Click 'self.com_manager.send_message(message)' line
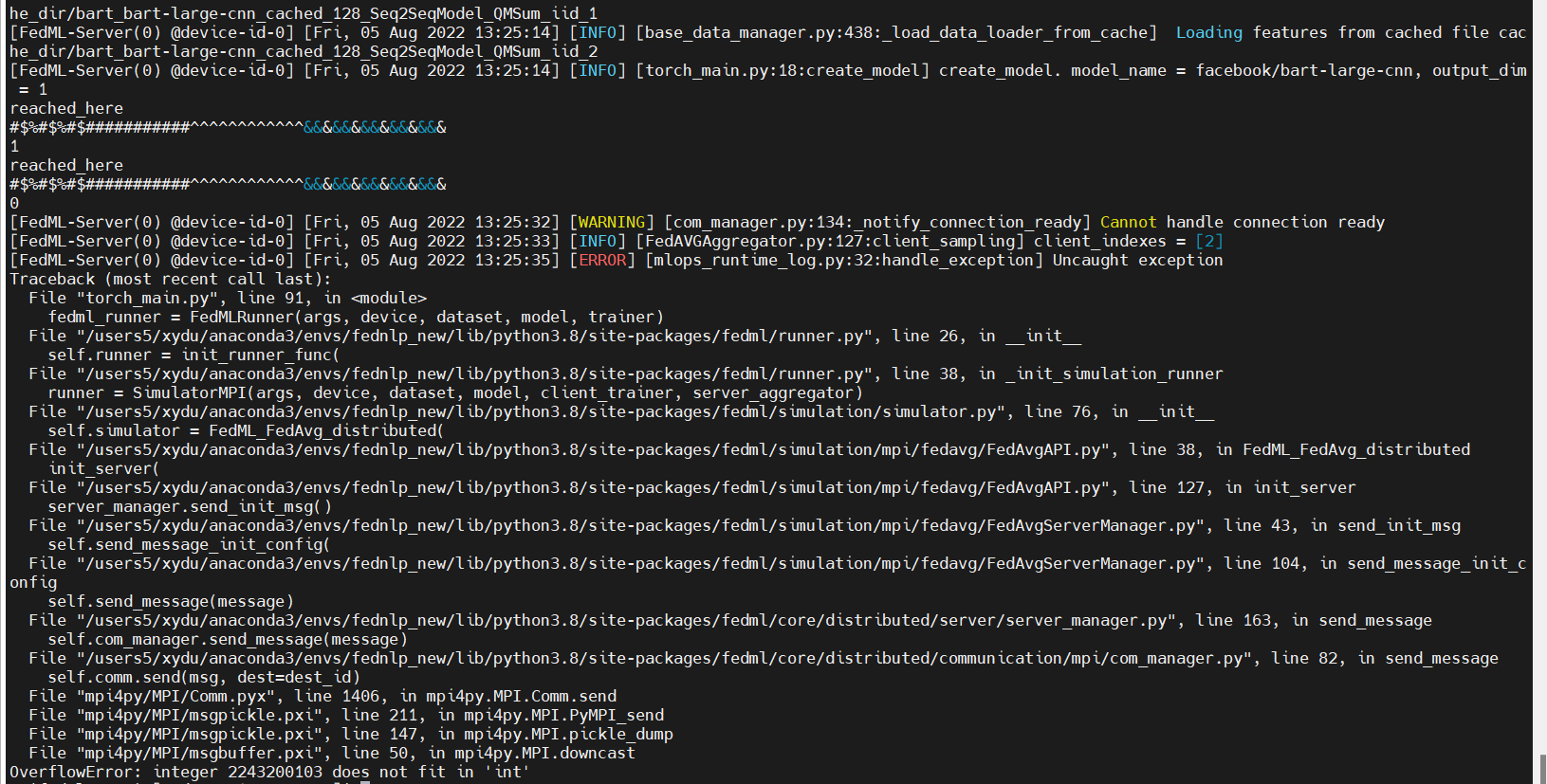Screen dimensions: 1547x784 coord(228,639)
